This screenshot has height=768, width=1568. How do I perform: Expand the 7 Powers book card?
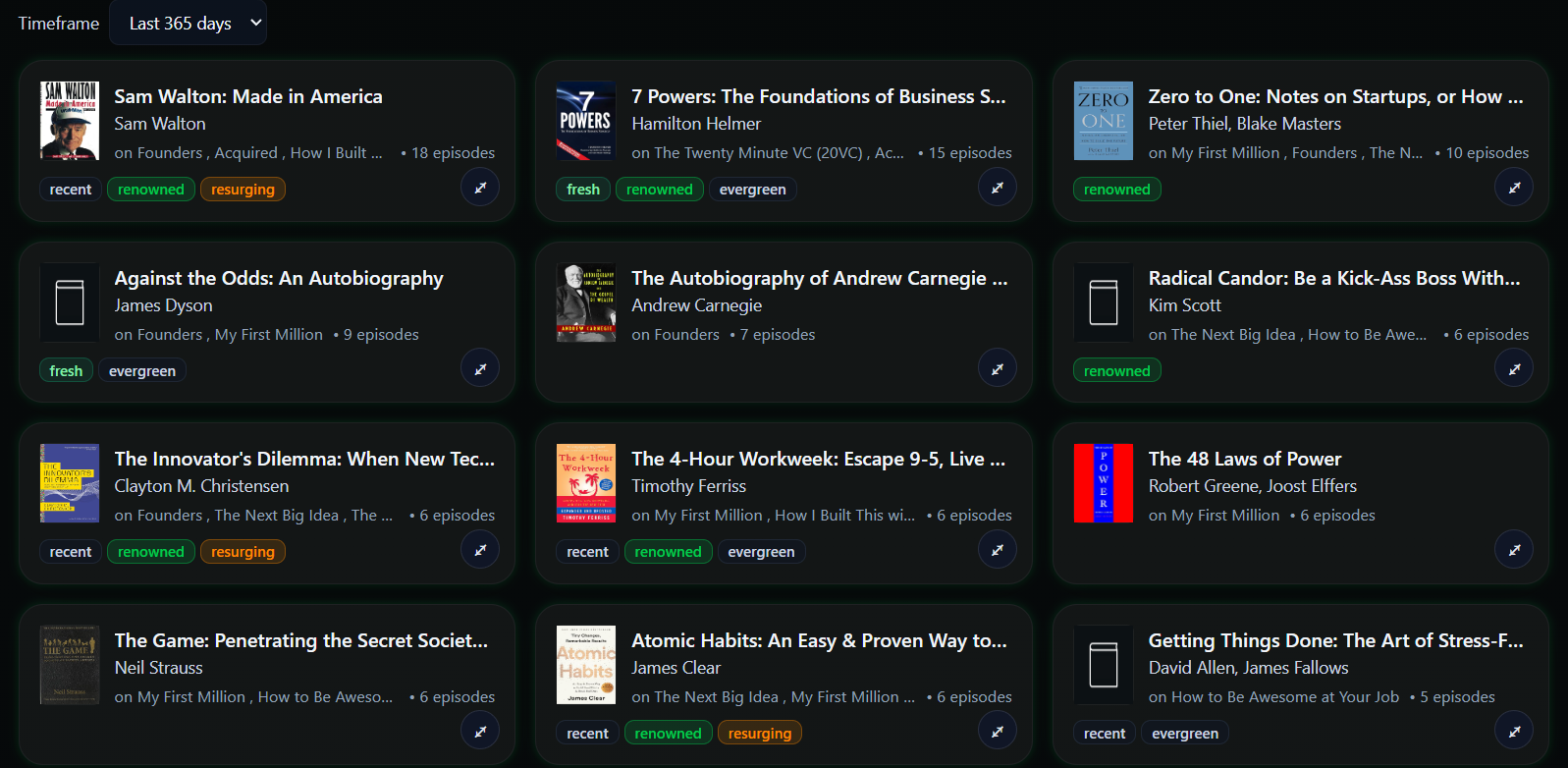[x=998, y=188]
